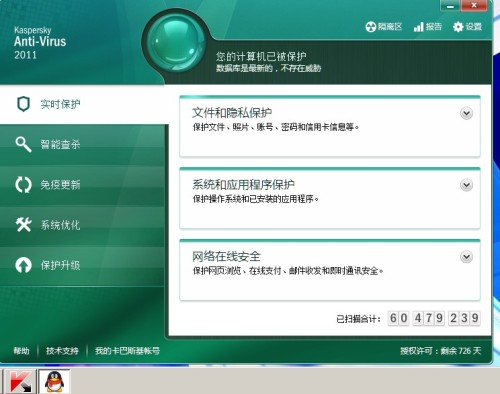Click the license text 授权许可:剩余 726 天
The width and height of the screenshot is (500, 394).
441,351
